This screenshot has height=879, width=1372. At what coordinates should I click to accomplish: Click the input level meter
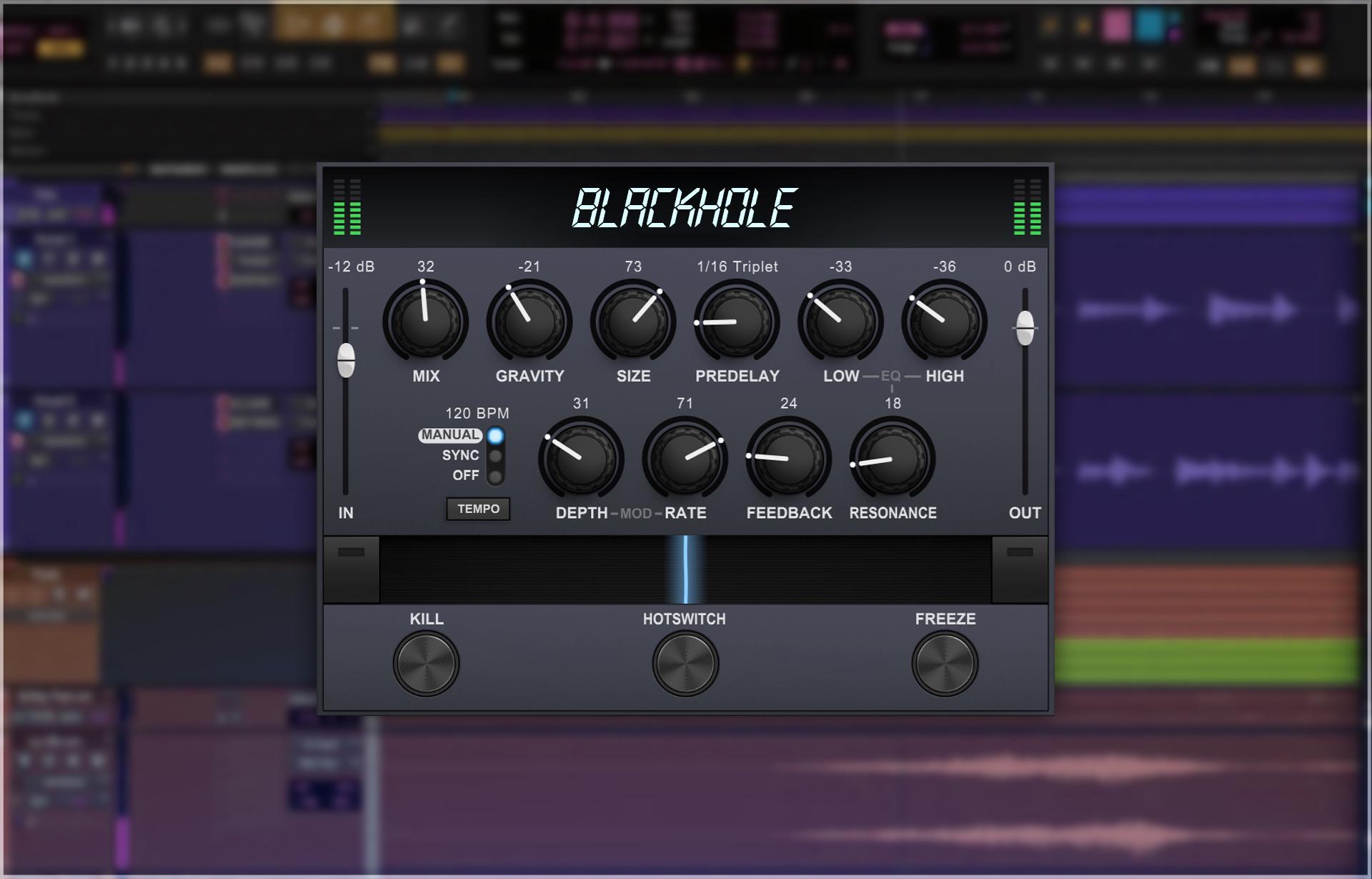pyautogui.click(x=347, y=207)
